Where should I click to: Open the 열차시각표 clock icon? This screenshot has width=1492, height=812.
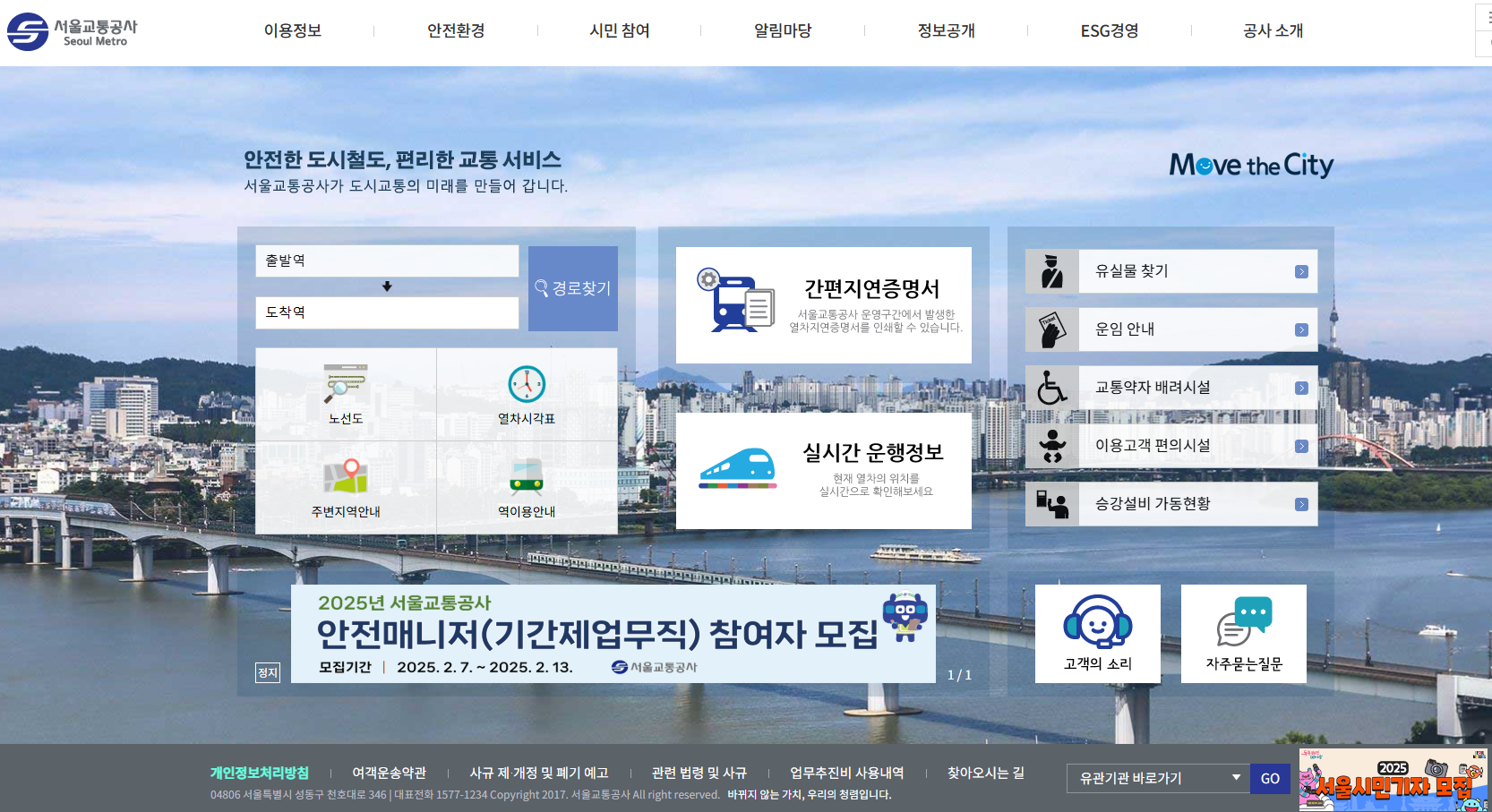coord(527,385)
